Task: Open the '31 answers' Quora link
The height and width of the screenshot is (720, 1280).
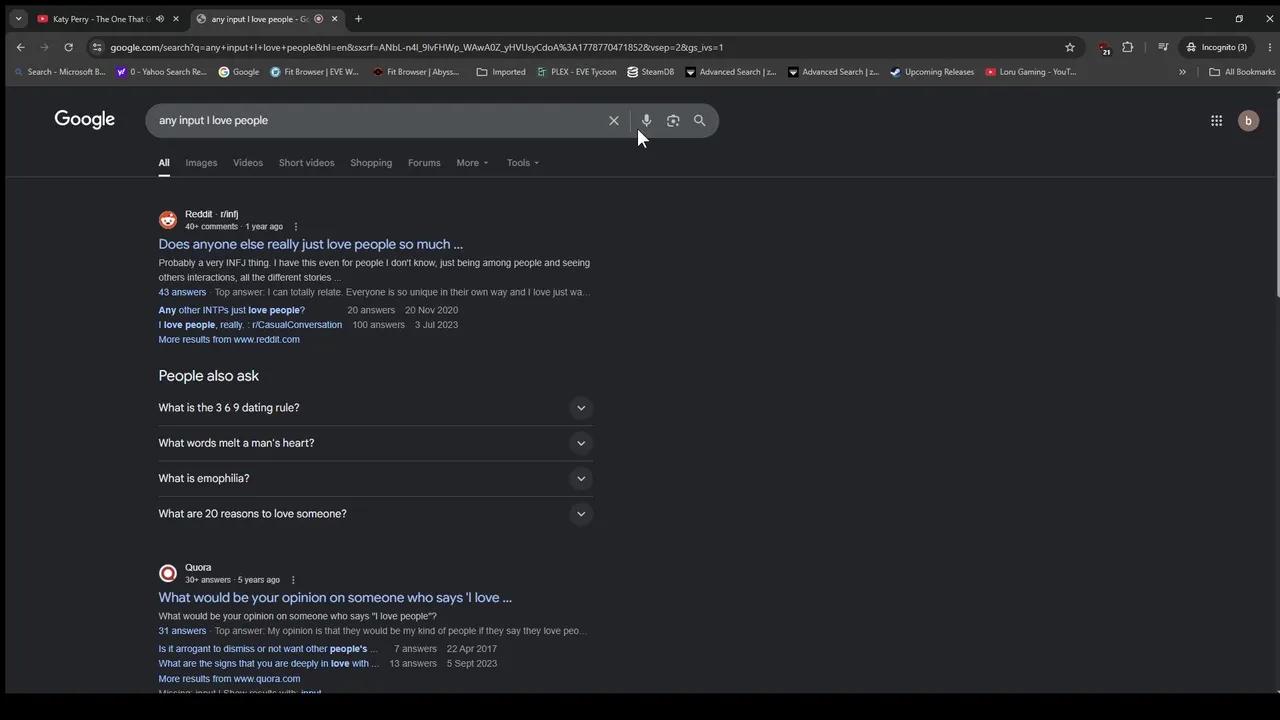Action: click(x=182, y=631)
